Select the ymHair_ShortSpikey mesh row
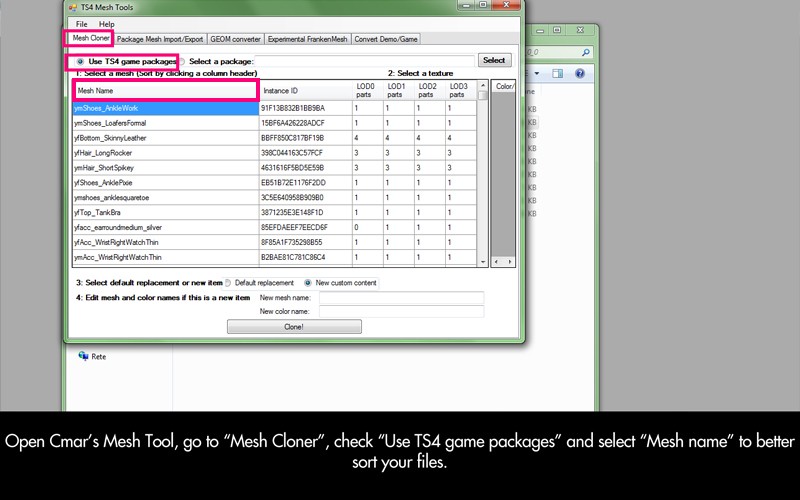 coord(166,167)
